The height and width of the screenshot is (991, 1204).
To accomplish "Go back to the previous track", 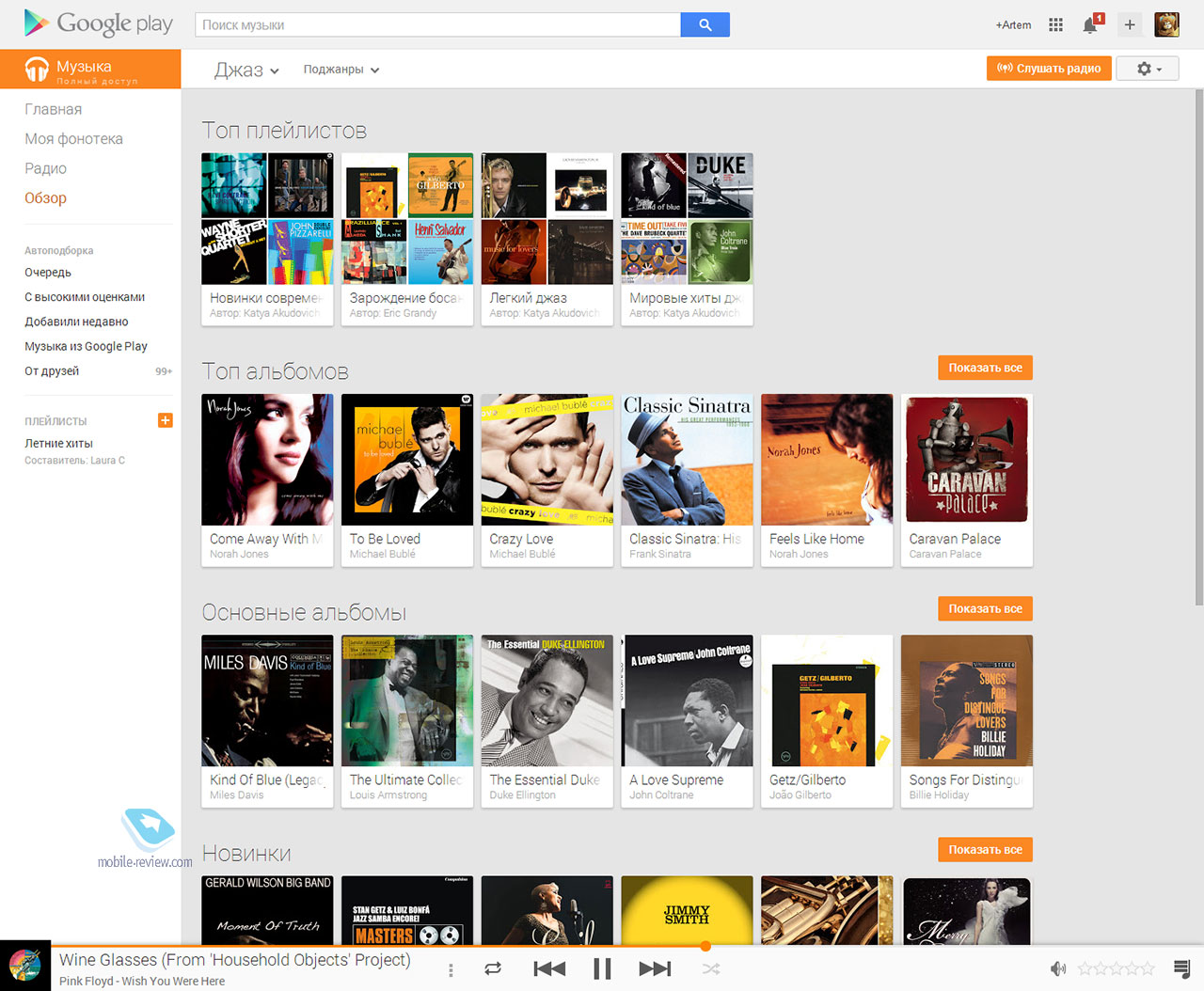I will coord(549,968).
